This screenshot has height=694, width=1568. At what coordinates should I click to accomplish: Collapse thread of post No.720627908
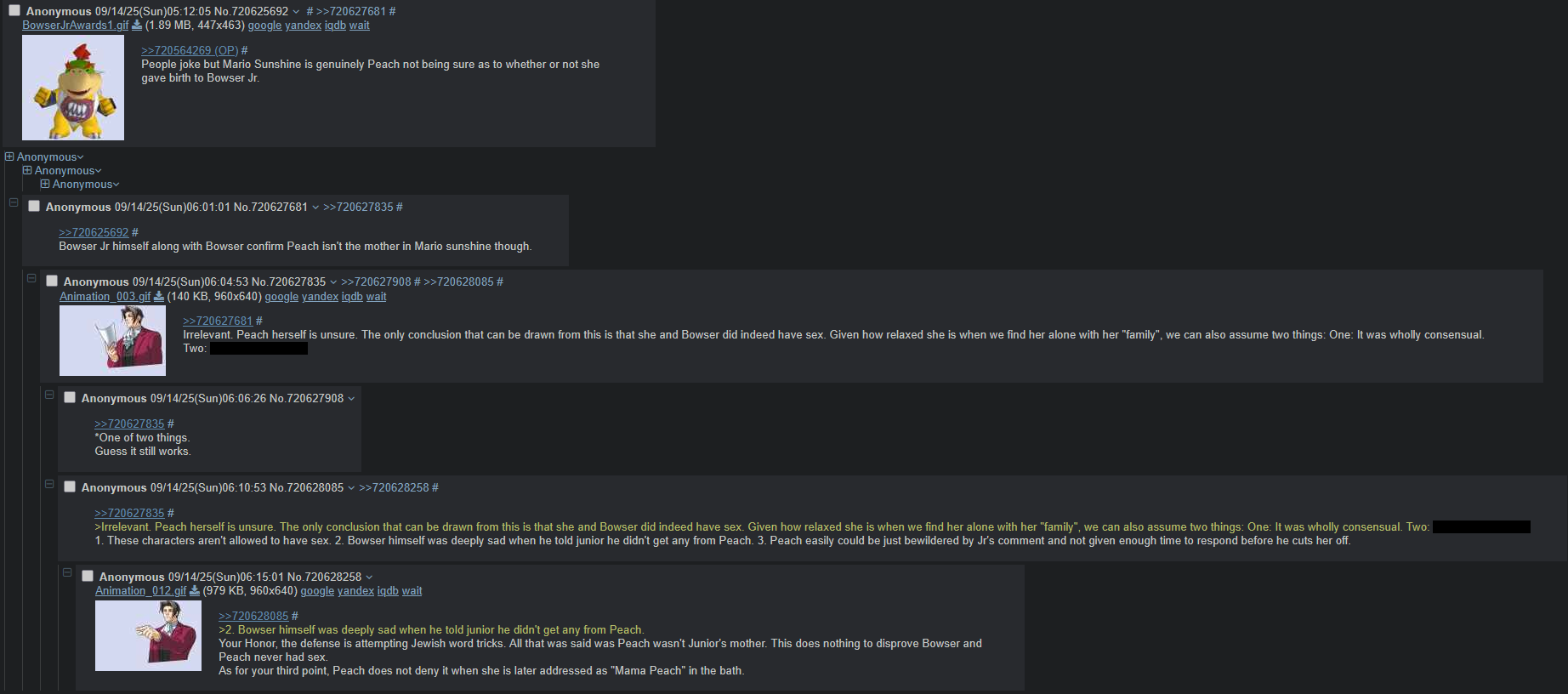49,395
